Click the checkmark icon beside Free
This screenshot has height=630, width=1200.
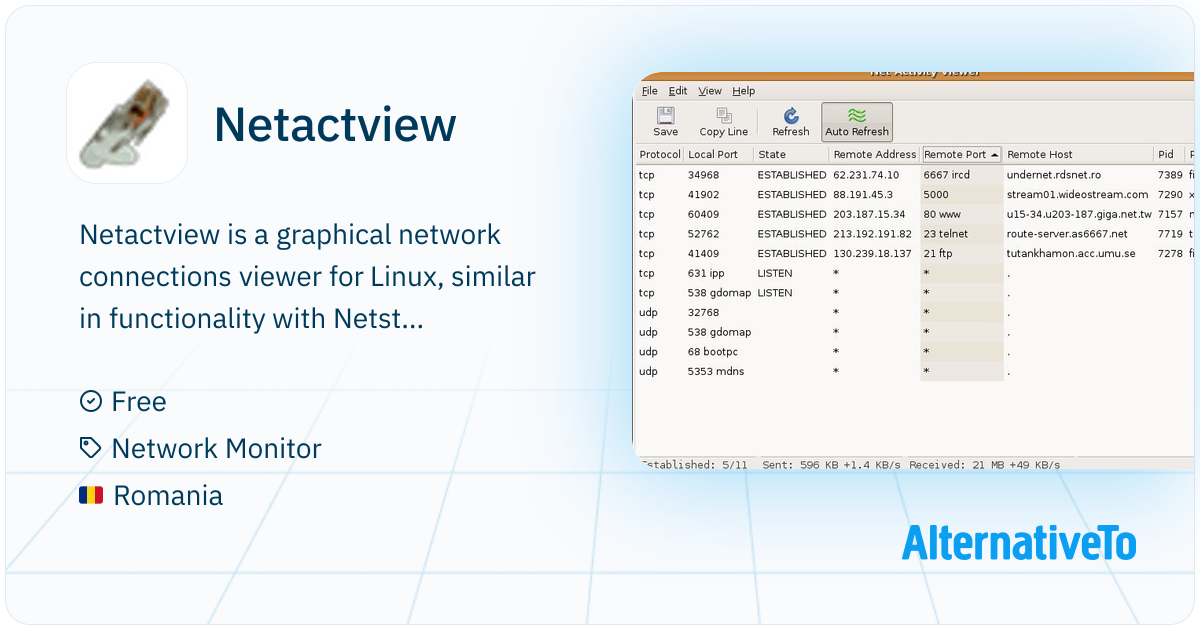coord(91,401)
